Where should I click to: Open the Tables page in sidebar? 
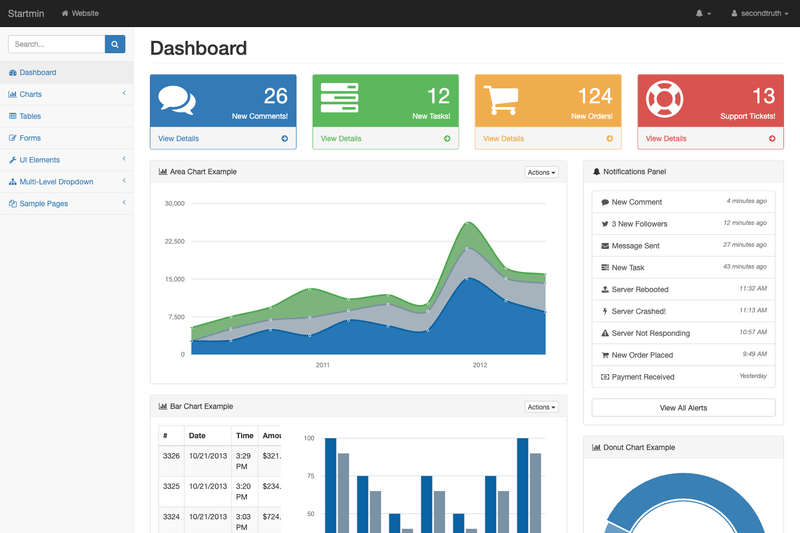[x=67, y=116]
